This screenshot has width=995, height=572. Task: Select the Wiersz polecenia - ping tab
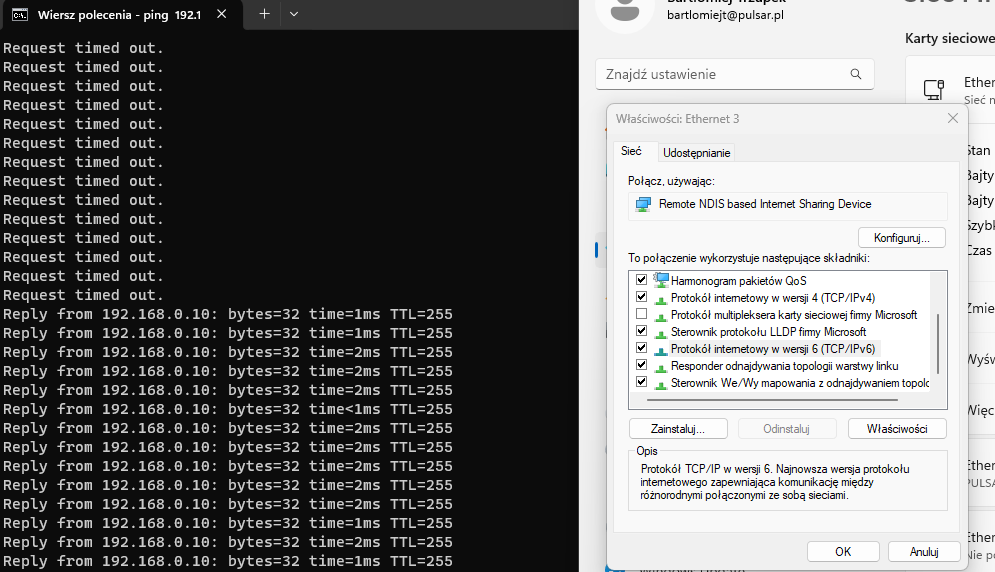[119, 15]
